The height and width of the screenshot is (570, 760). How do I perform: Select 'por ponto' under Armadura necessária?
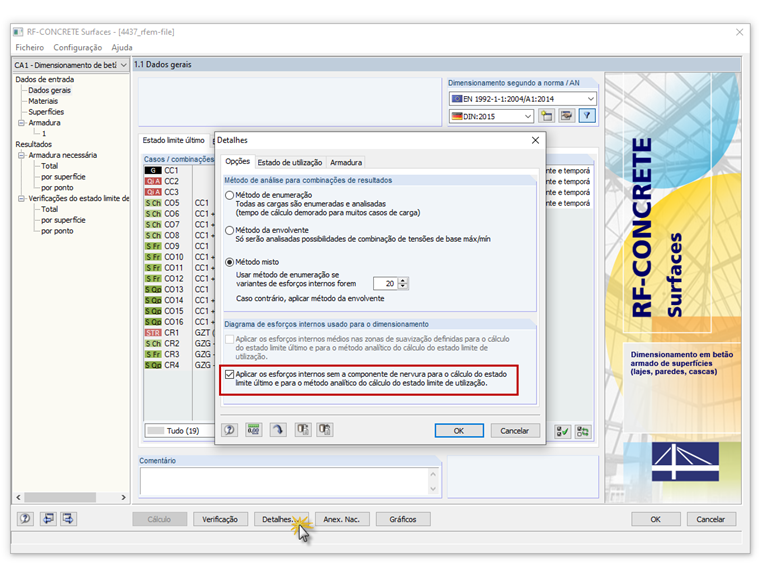[x=57, y=188]
